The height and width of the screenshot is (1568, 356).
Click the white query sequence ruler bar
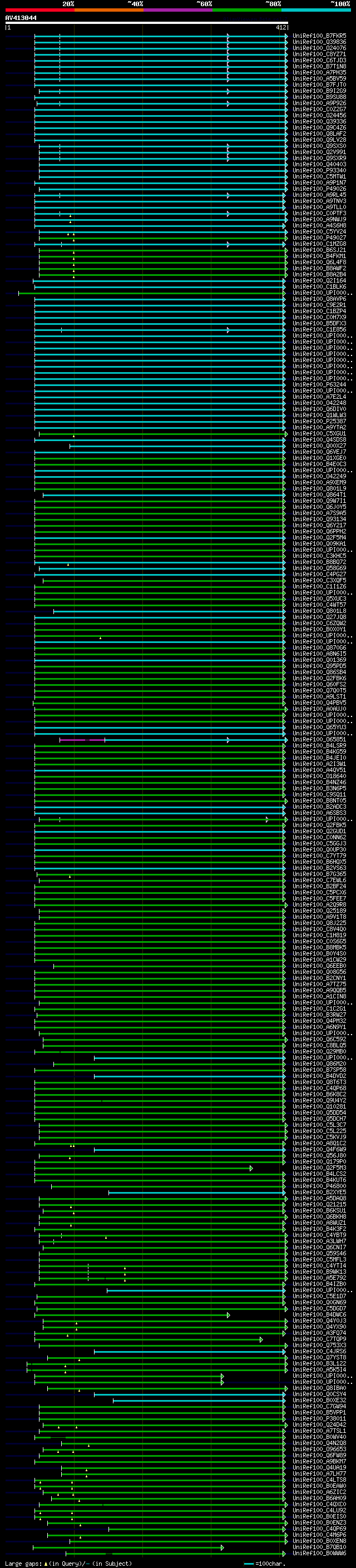[x=147, y=23]
